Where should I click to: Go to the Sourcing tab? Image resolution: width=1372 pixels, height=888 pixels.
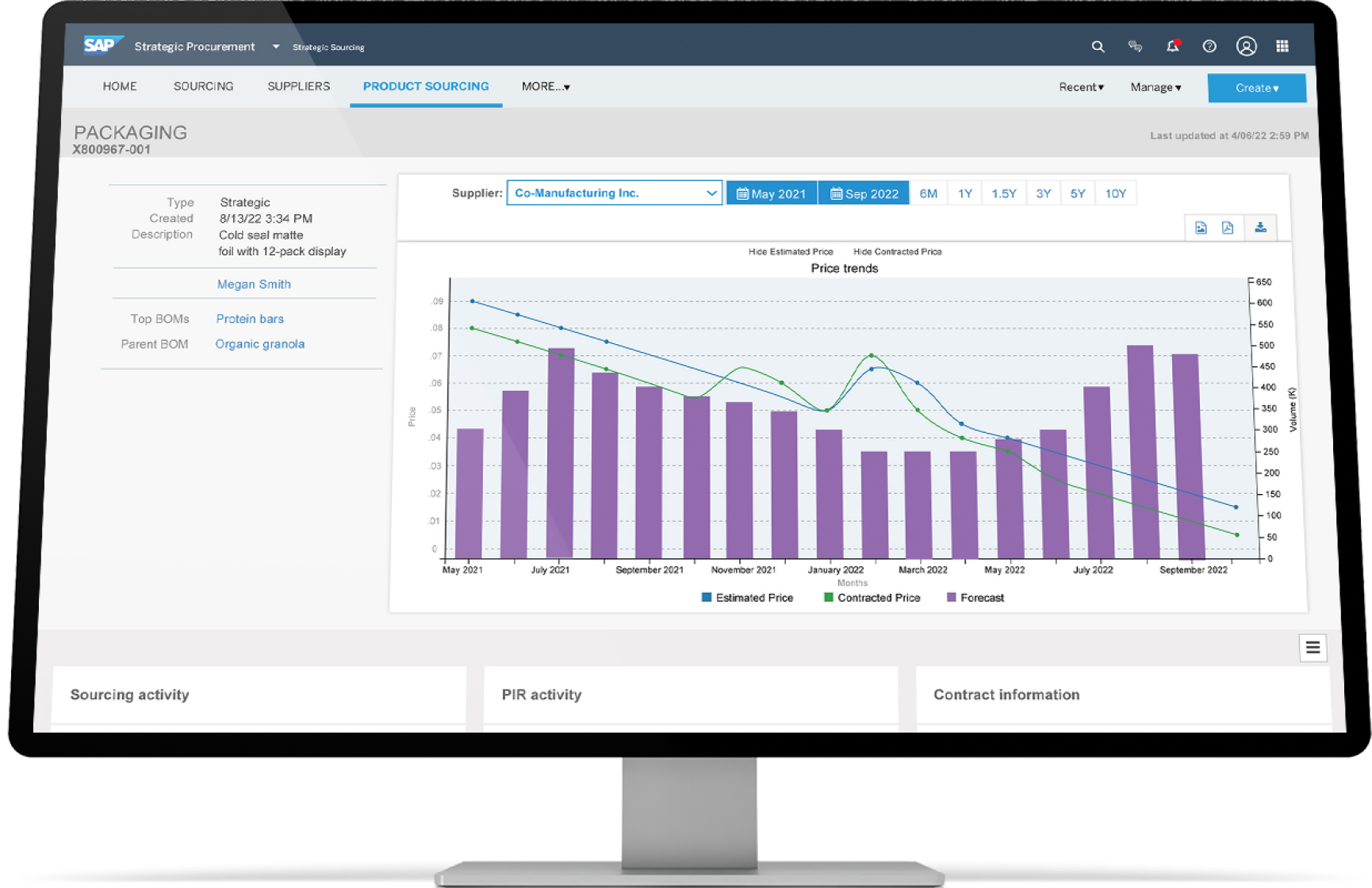click(x=203, y=86)
